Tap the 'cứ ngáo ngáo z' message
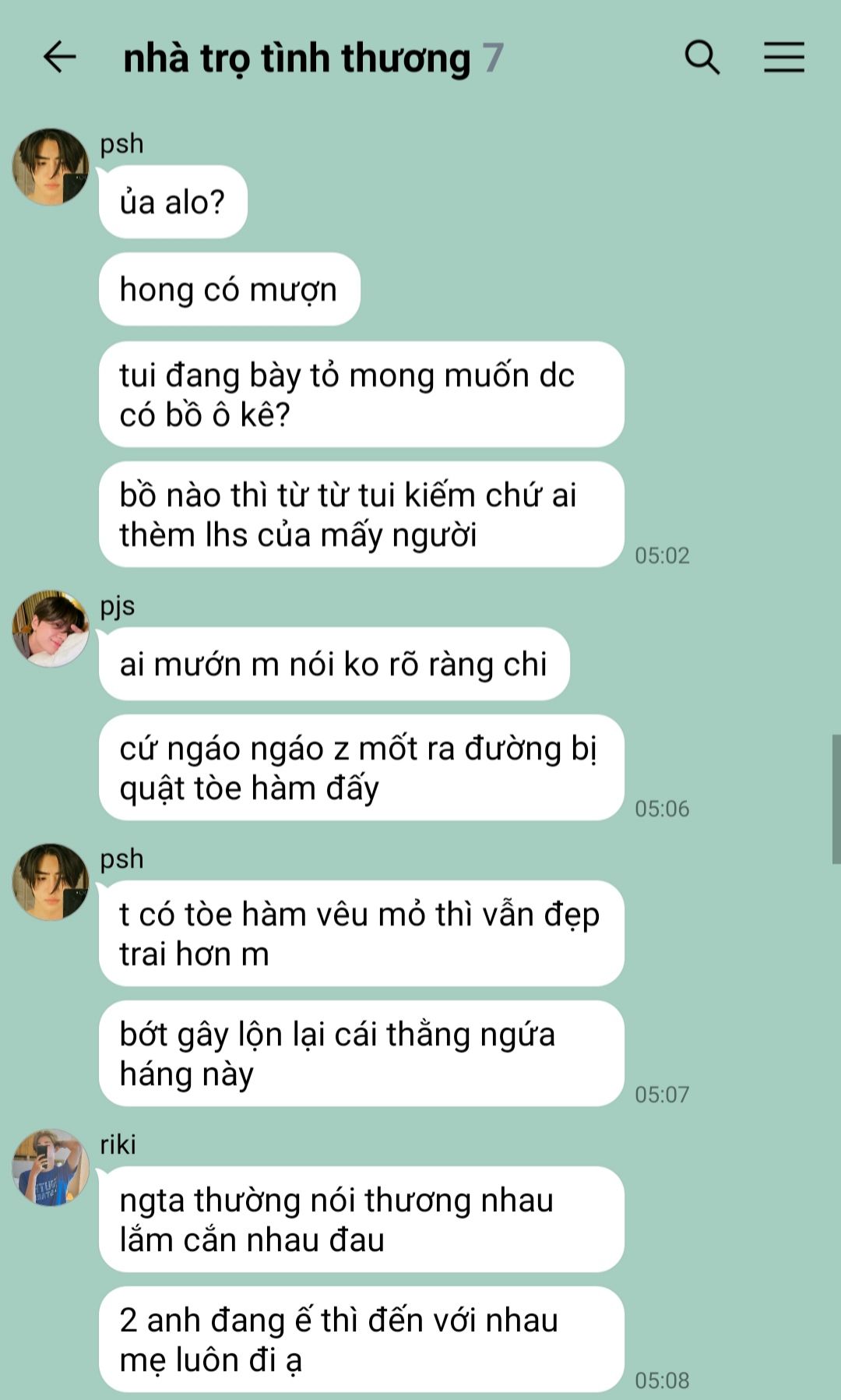The width and height of the screenshot is (841, 1400). coord(361,767)
